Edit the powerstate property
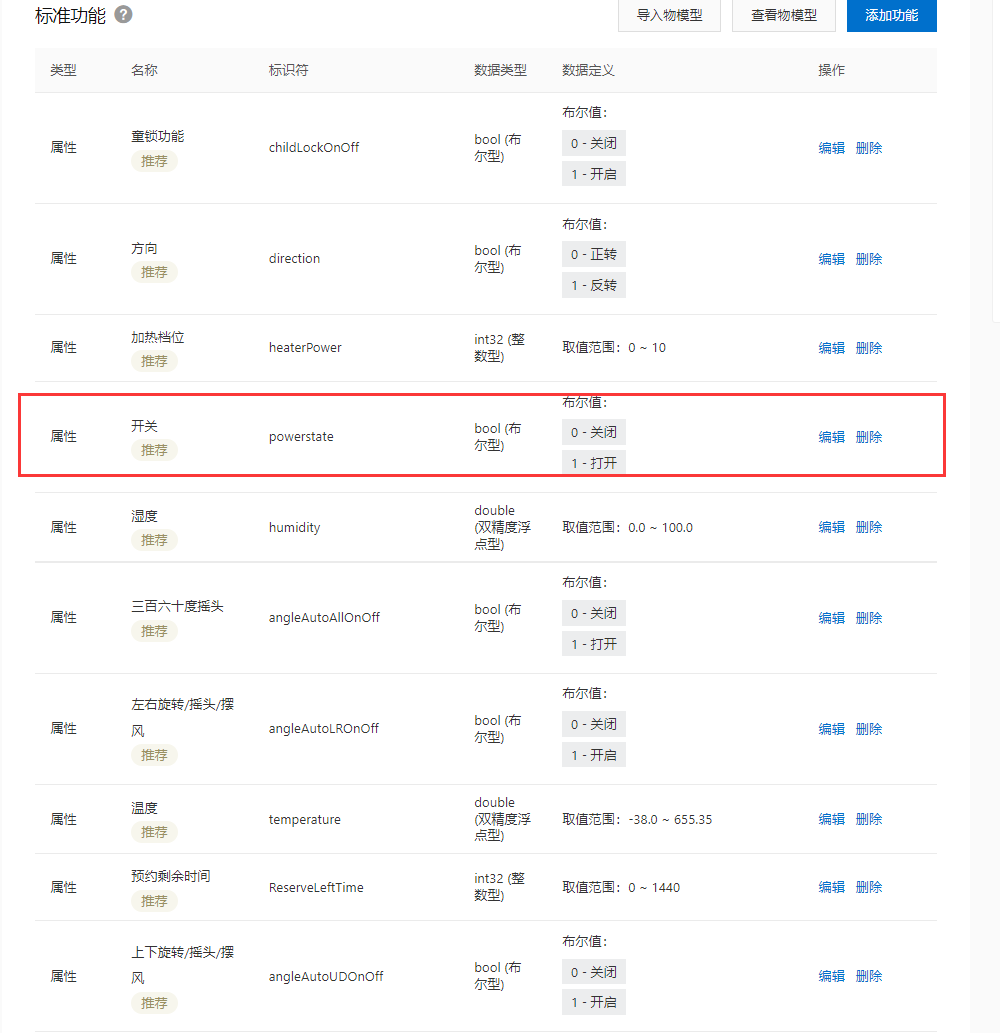 pyautogui.click(x=831, y=437)
